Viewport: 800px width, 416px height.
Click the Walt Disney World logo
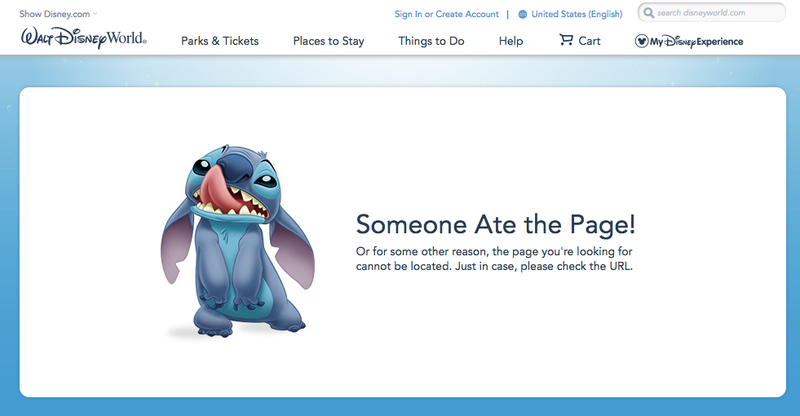pyautogui.click(x=84, y=38)
